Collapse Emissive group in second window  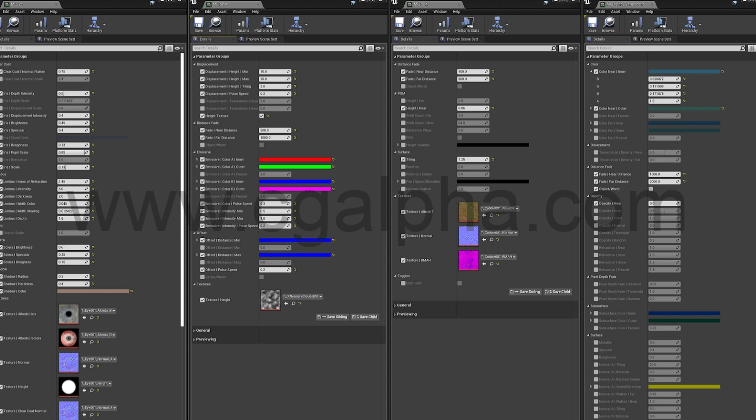(x=195, y=152)
